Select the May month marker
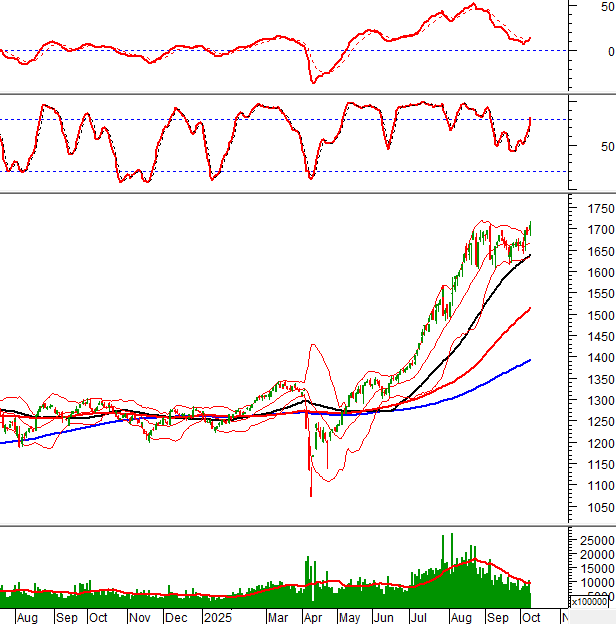 348,617
